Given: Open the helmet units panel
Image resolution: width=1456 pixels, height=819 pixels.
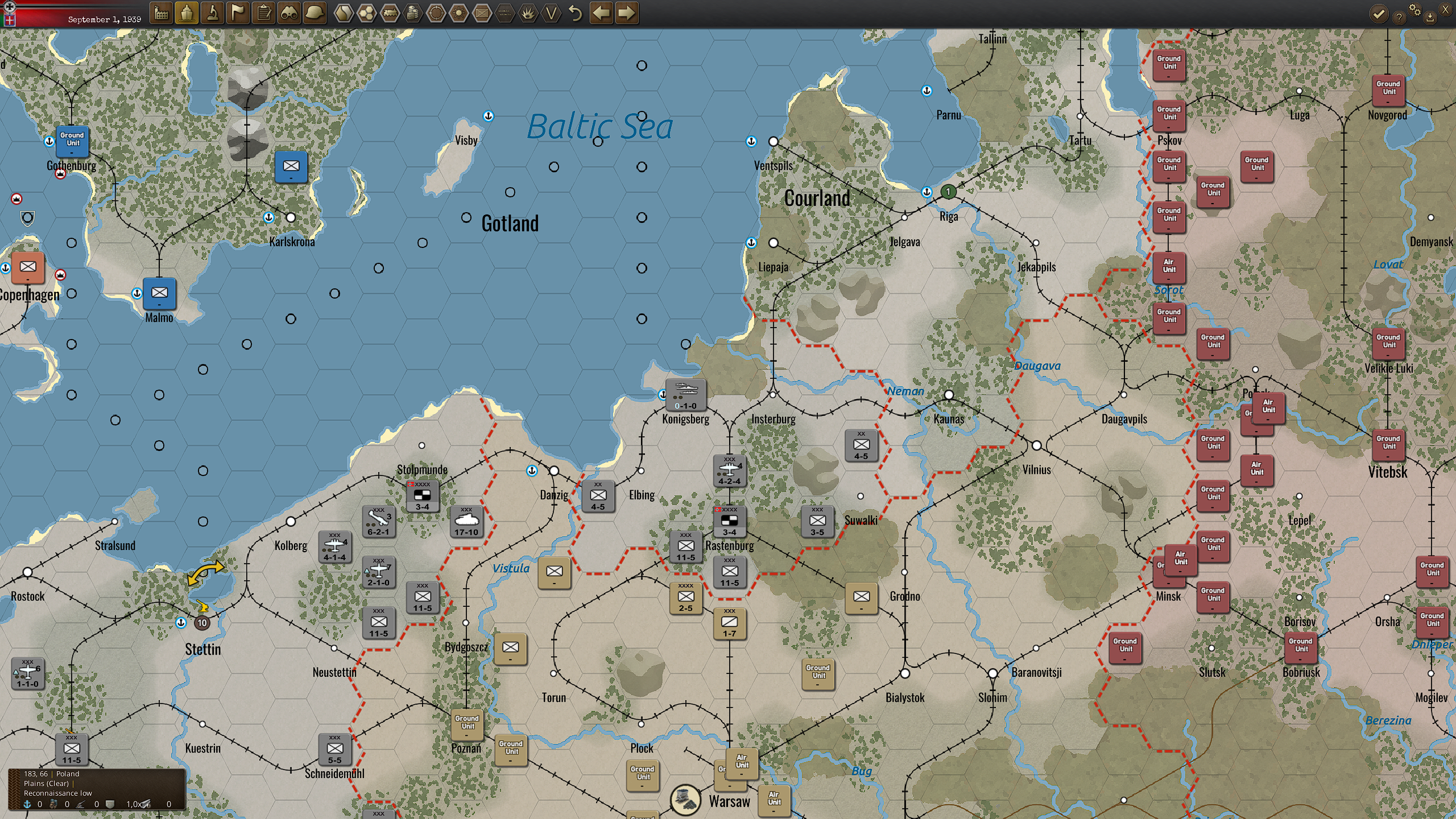Looking at the screenshot, I should coord(315,13).
